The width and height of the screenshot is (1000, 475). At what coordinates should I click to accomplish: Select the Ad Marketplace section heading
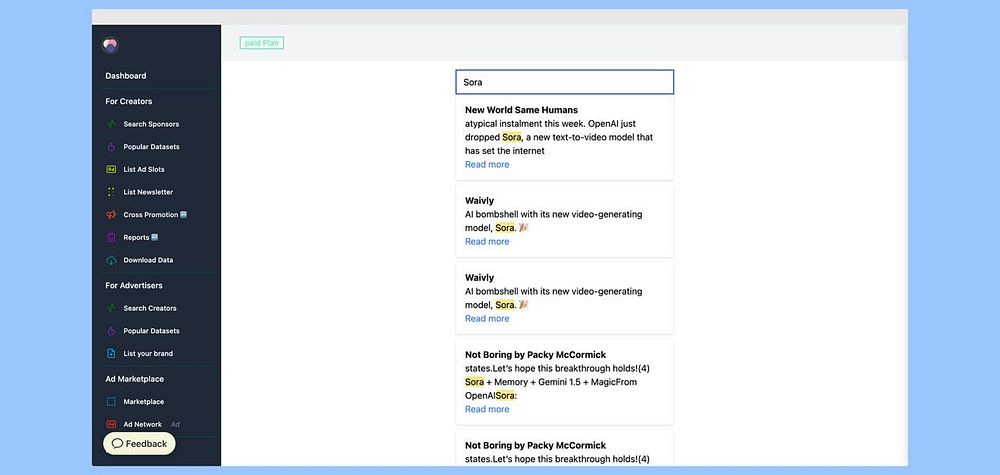(135, 379)
